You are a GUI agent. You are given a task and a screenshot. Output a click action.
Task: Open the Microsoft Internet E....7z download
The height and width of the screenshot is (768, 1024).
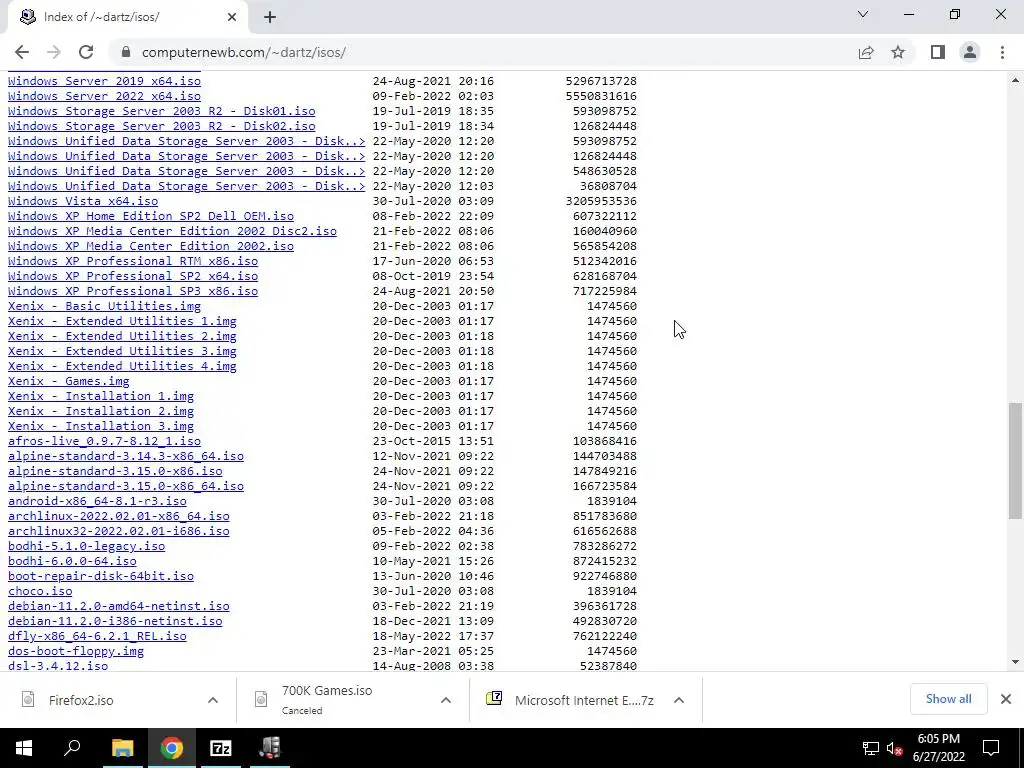(584, 700)
